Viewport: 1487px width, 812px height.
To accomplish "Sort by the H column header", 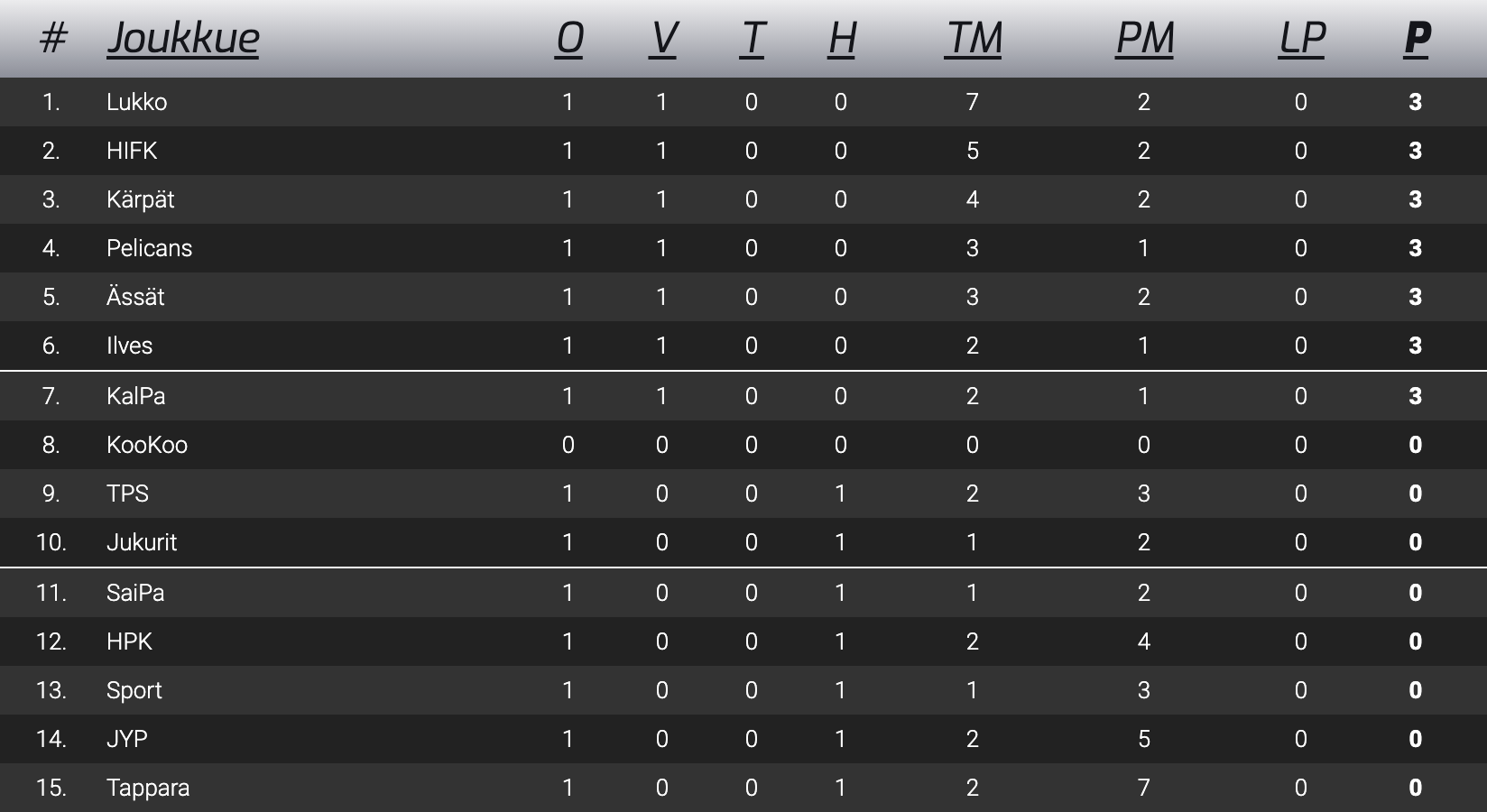I will tap(841, 38).
